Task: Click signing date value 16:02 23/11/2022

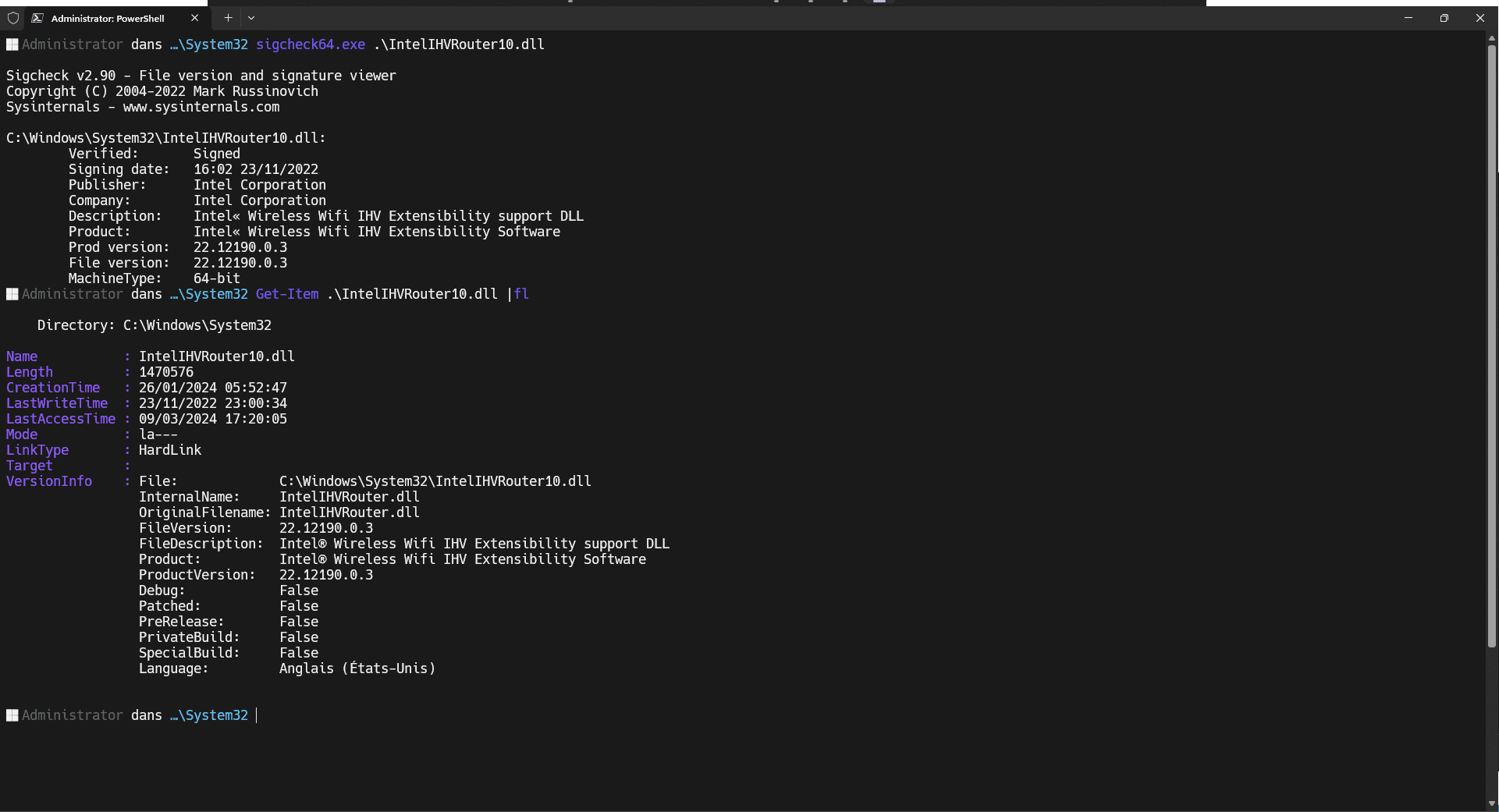Action: click(x=256, y=169)
